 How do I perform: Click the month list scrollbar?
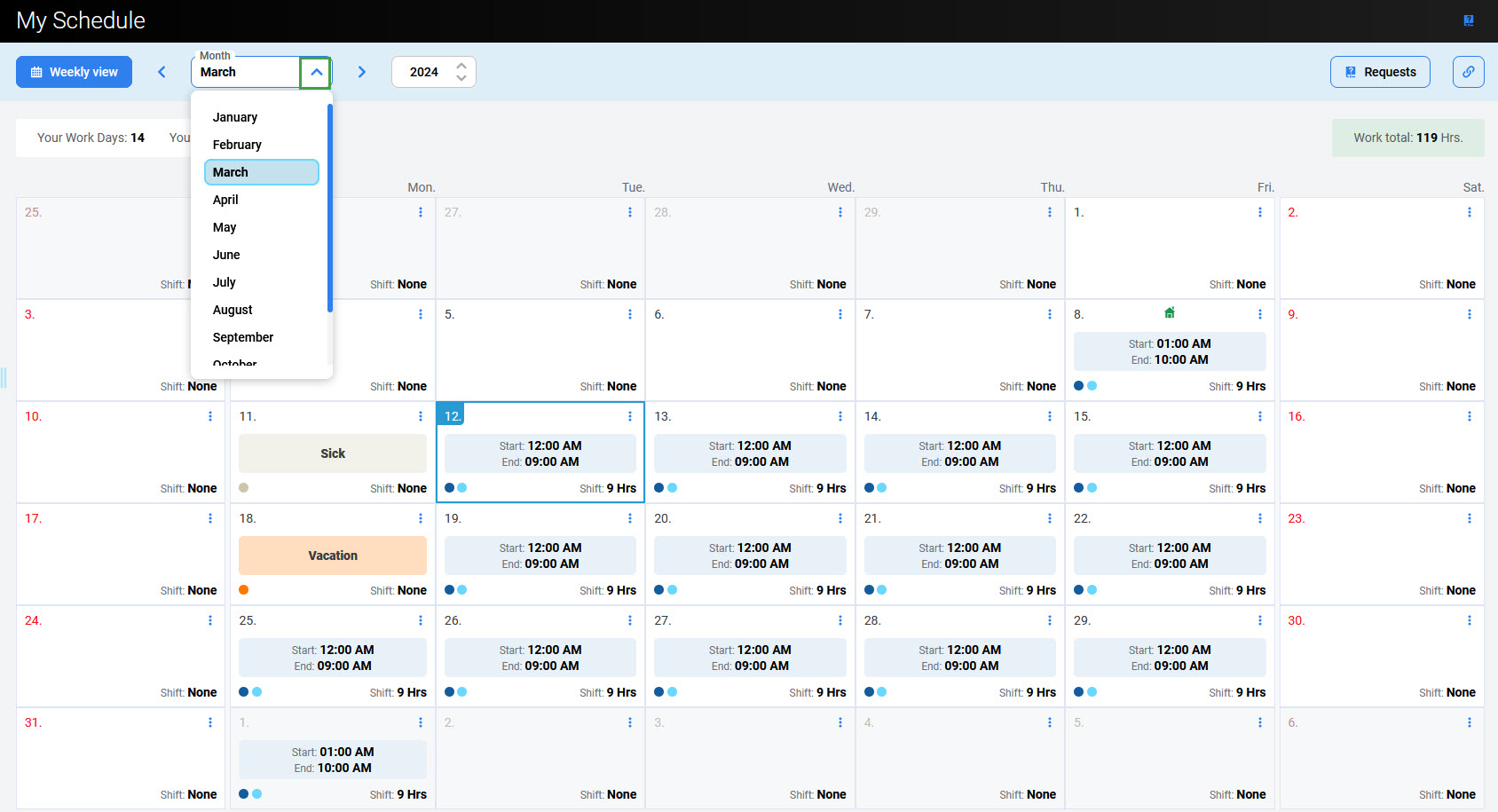click(x=330, y=209)
